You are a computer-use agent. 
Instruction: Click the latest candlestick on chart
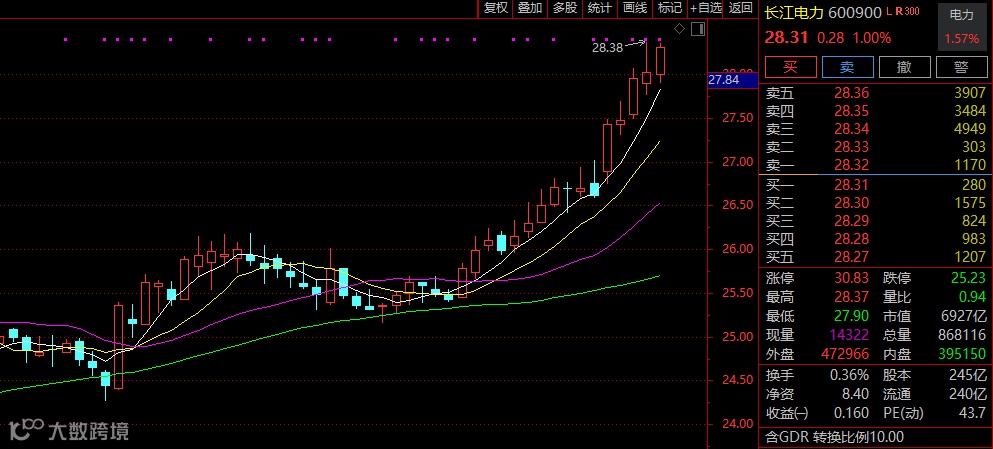pyautogui.click(x=661, y=61)
